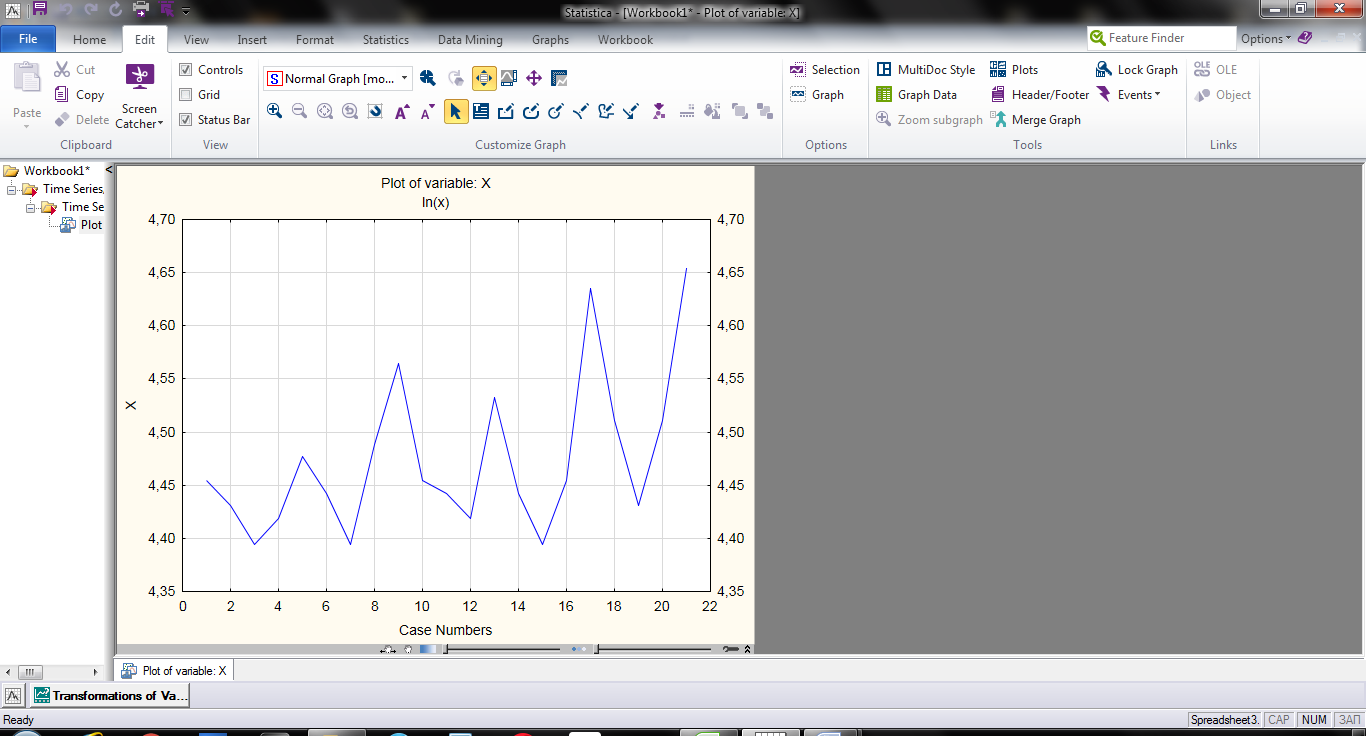The image size is (1366, 736).
Task: Click the Save icon in quick access bar
Action: coord(39,10)
